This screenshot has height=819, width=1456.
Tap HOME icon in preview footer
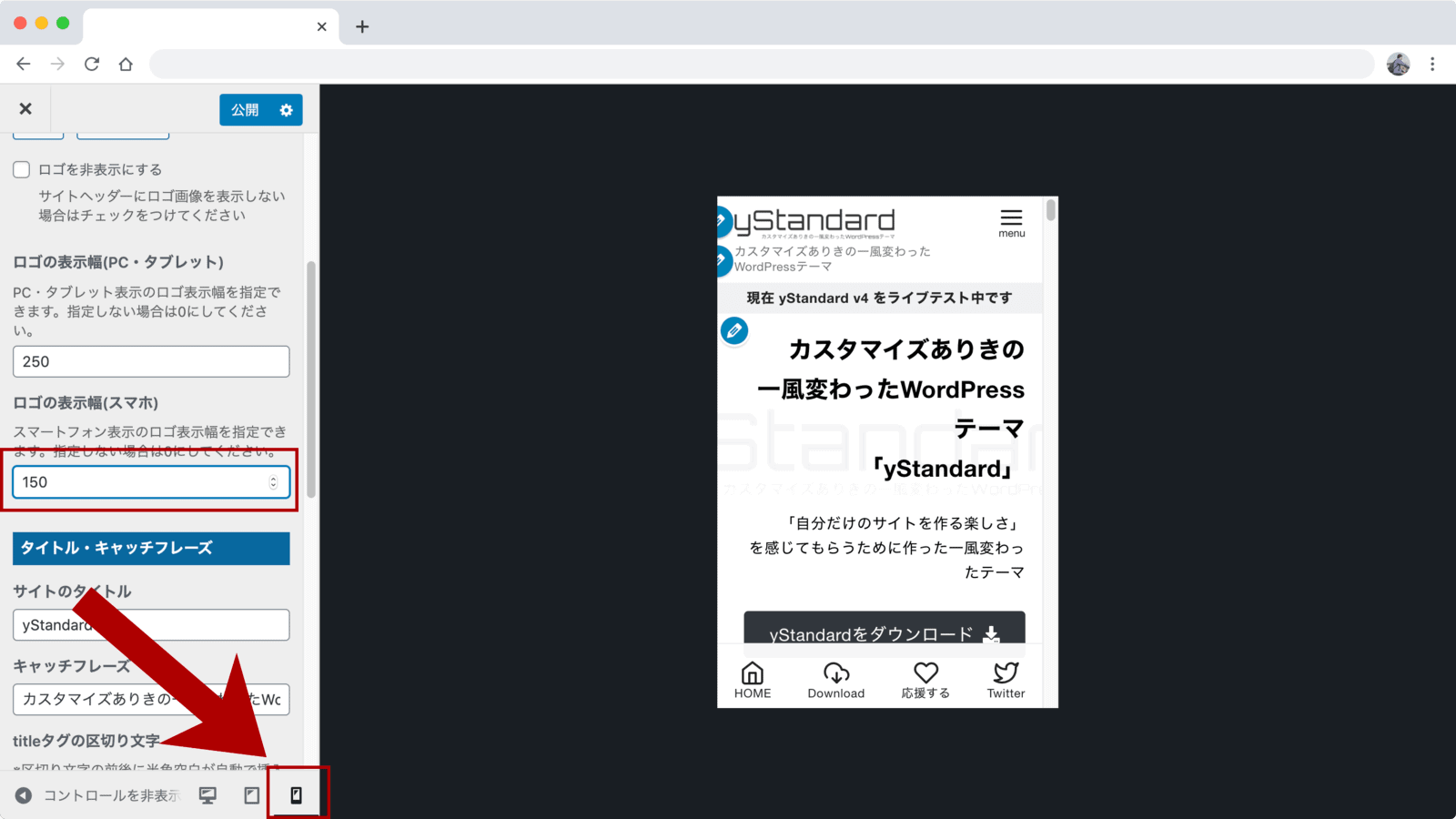click(x=753, y=680)
